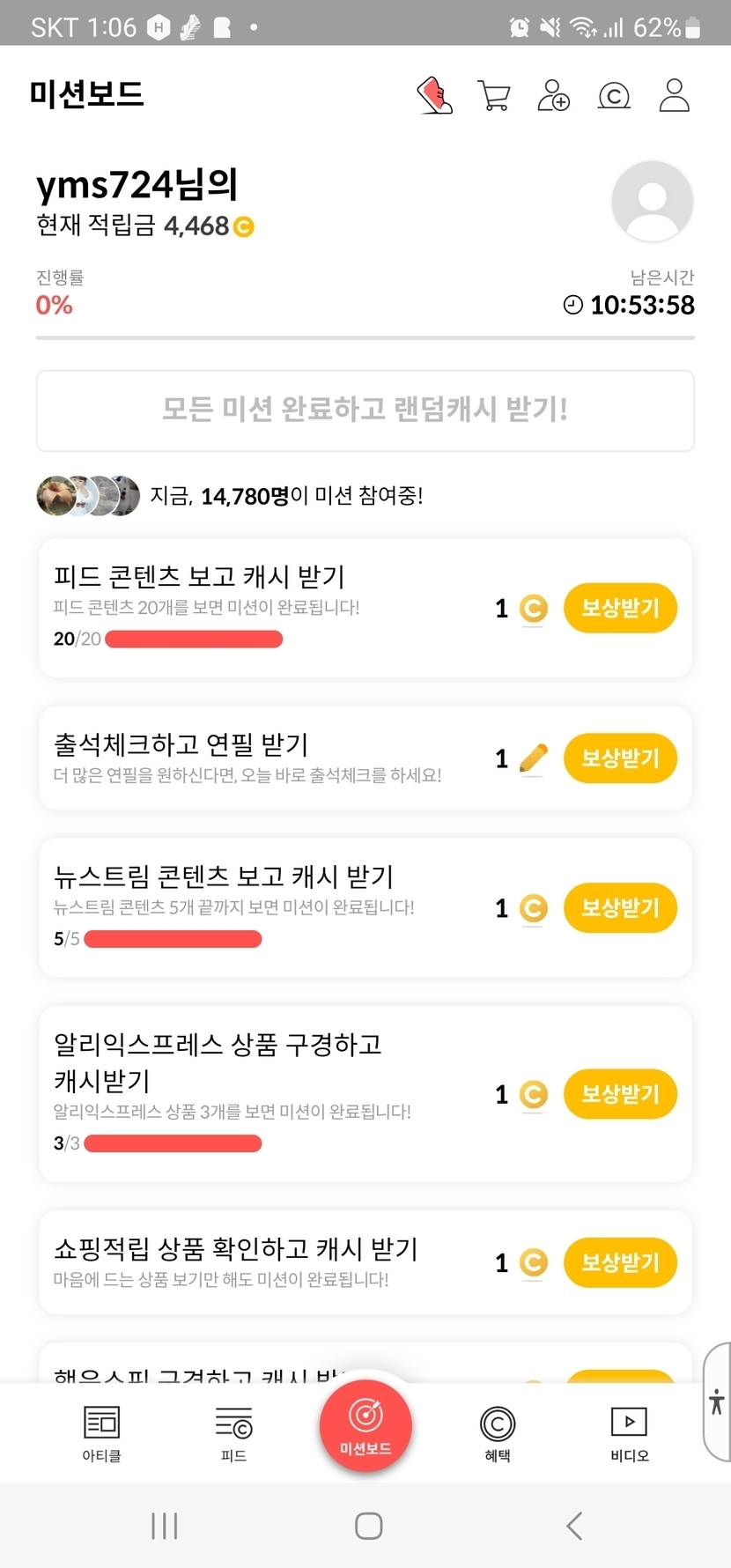Tap the accessibility figure side handle

pyautogui.click(x=717, y=1402)
